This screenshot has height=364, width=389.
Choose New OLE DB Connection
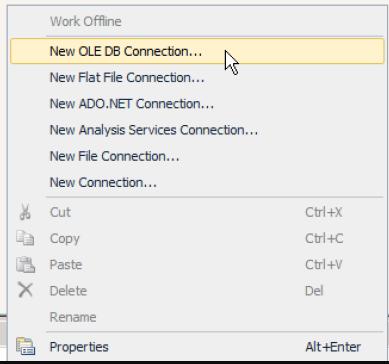(x=197, y=51)
